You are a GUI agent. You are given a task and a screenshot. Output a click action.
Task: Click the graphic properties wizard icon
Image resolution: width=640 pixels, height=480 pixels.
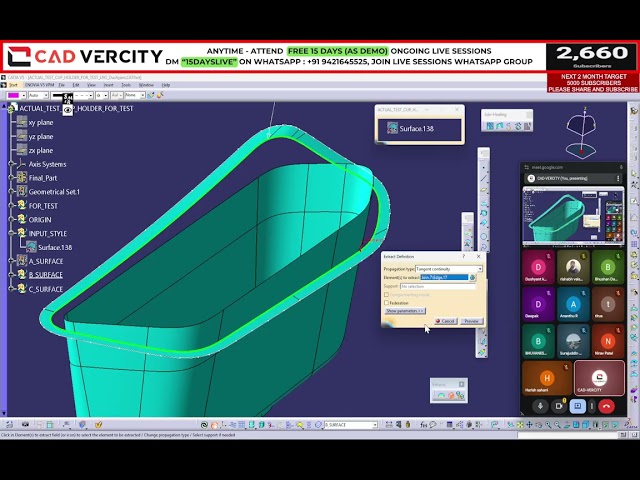point(160,95)
